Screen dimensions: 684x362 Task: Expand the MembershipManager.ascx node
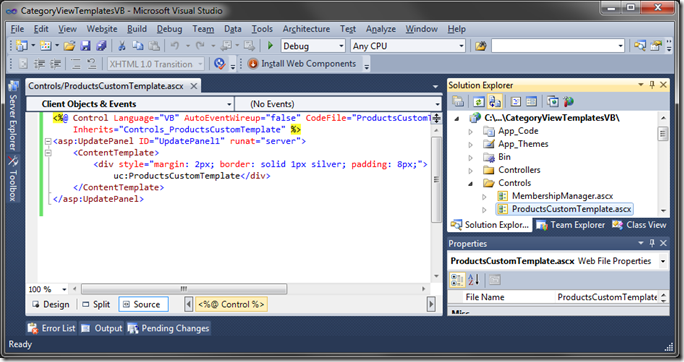(x=484, y=197)
